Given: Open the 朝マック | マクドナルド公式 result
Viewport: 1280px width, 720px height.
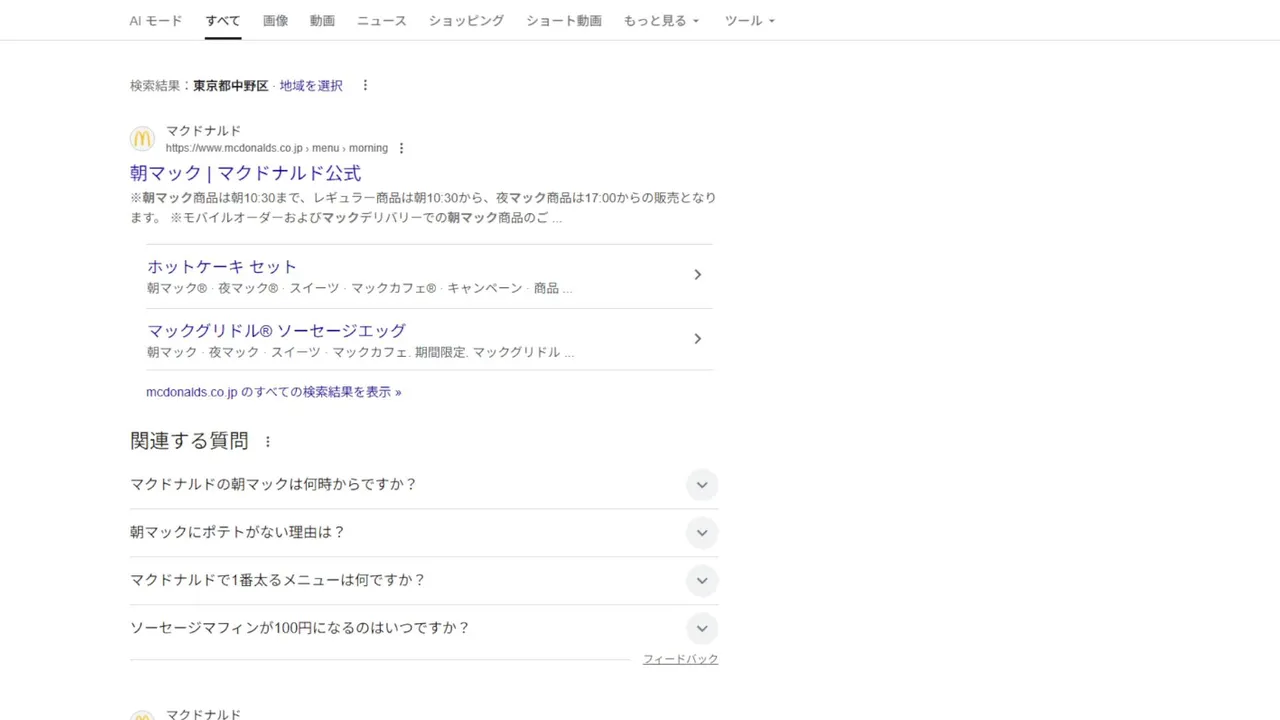Looking at the screenshot, I should [x=245, y=173].
